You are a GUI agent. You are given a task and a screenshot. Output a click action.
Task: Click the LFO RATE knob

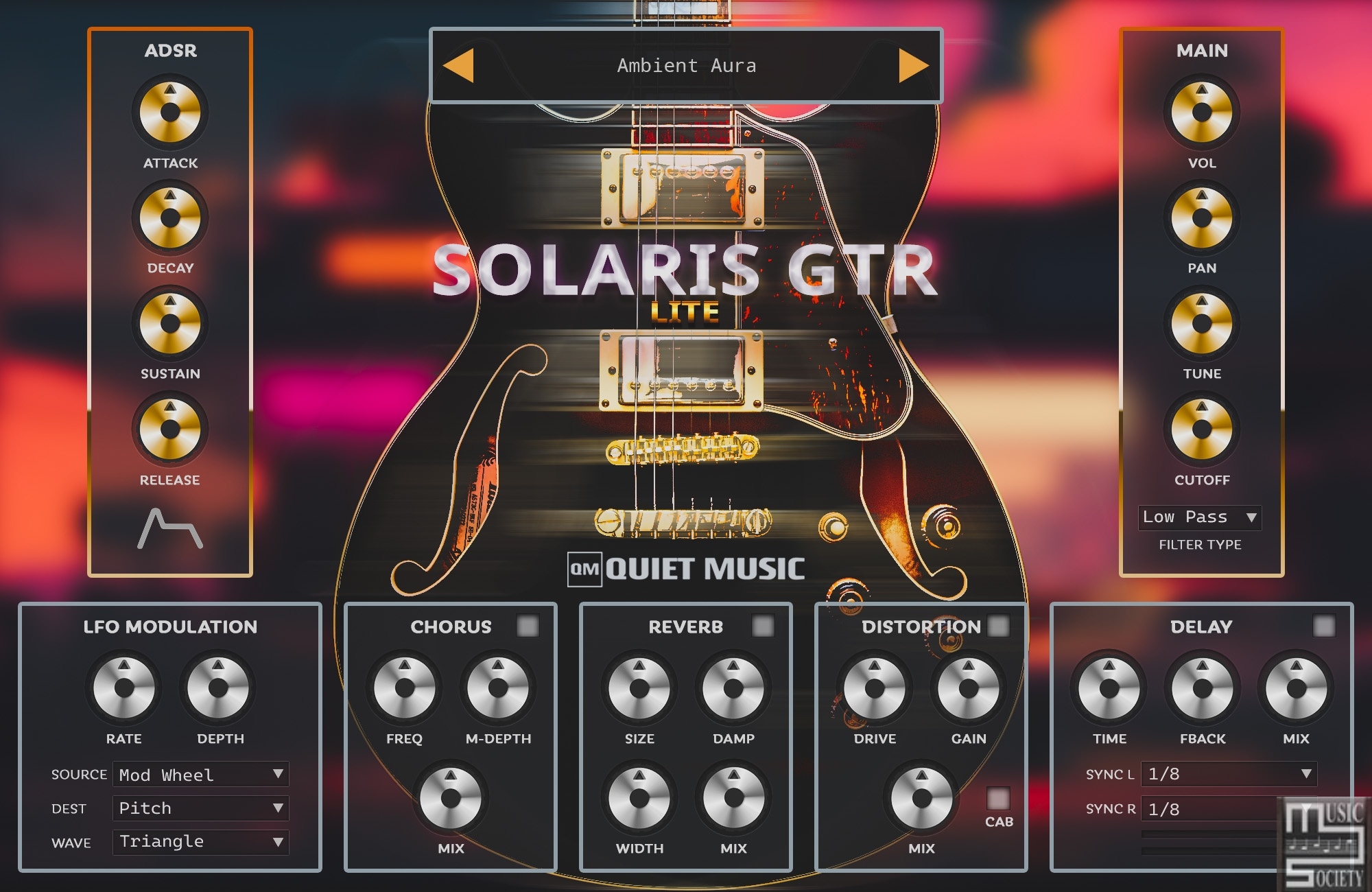point(124,688)
